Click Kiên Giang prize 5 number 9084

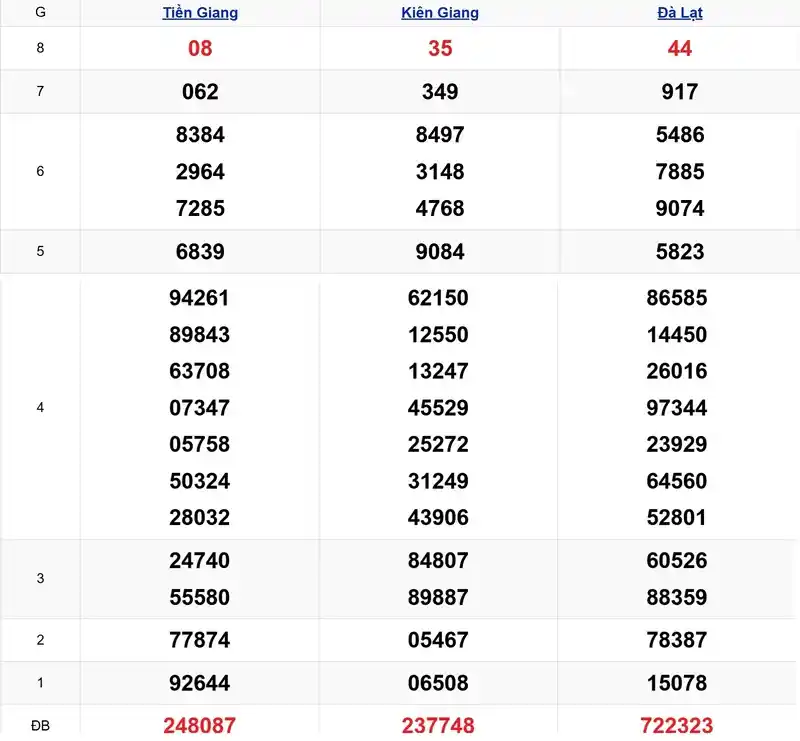coord(440,252)
